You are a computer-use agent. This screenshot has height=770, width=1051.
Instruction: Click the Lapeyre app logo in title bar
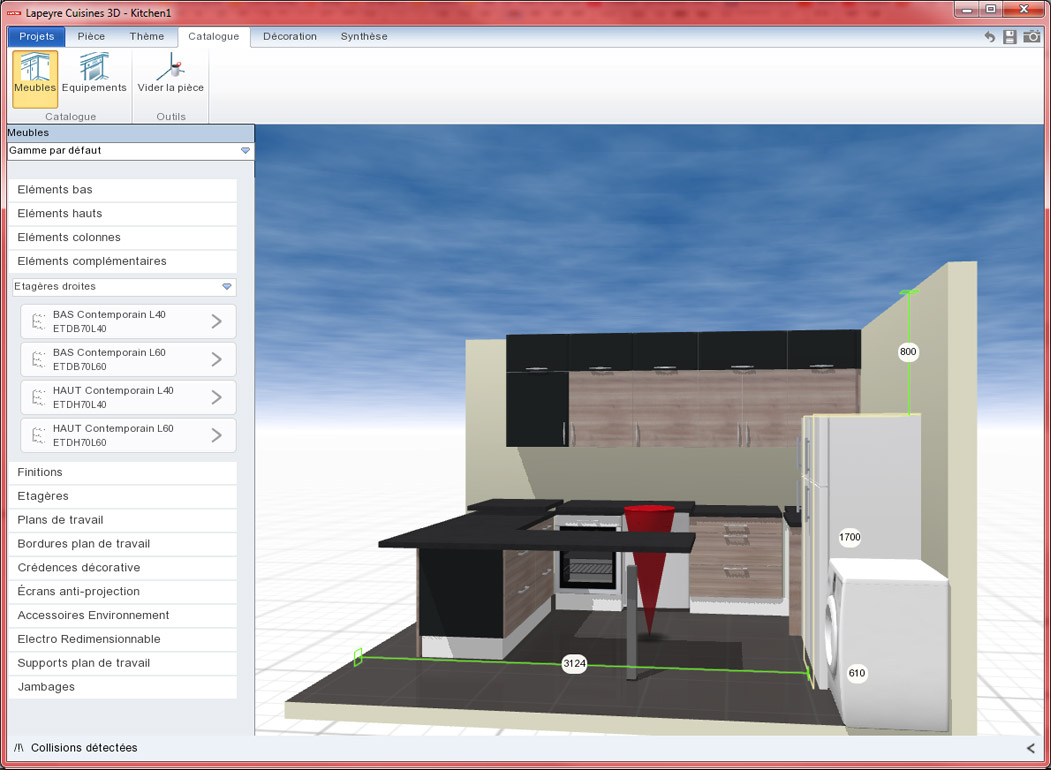click(x=14, y=13)
